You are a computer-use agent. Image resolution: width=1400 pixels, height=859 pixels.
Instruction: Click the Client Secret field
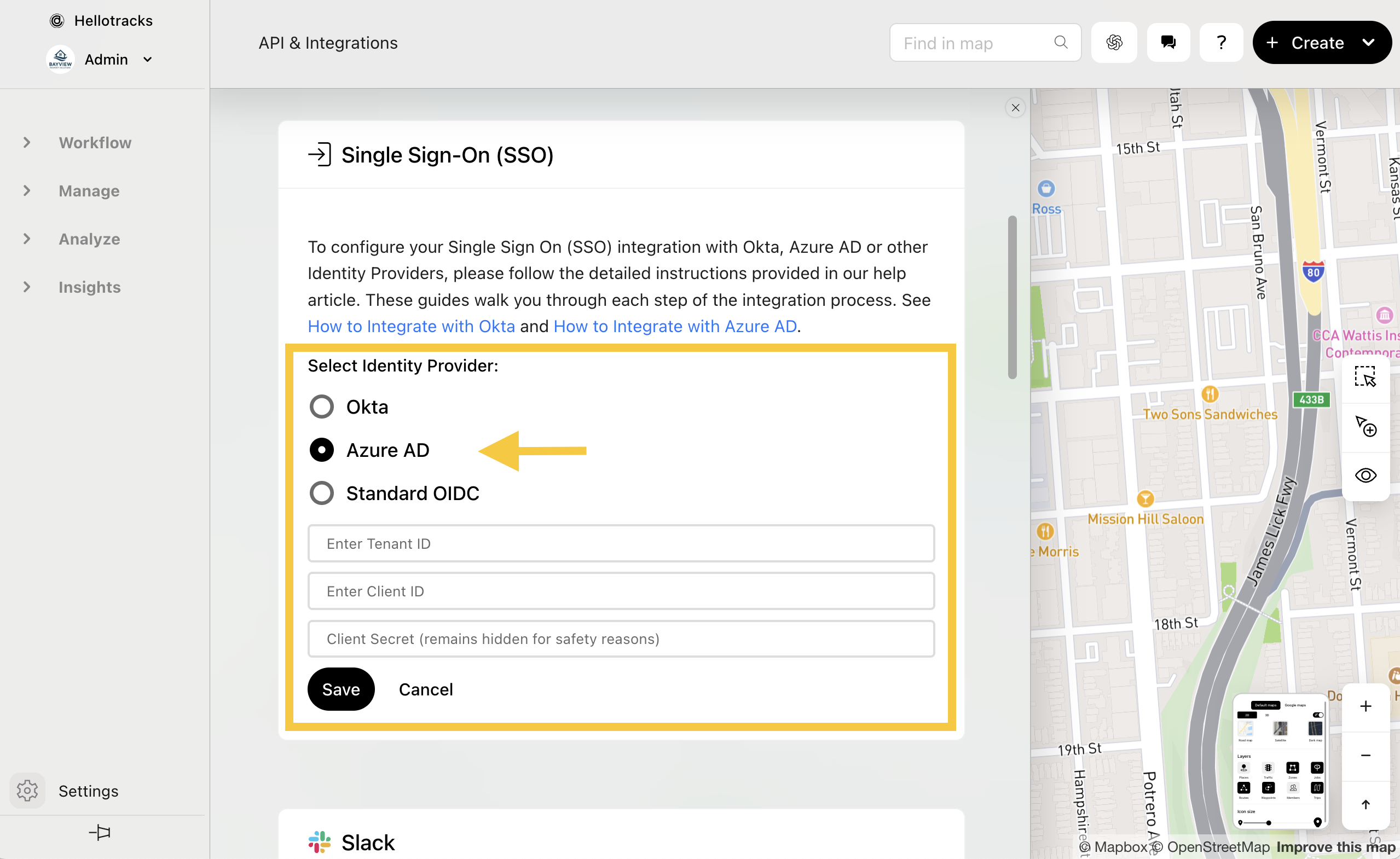point(621,639)
